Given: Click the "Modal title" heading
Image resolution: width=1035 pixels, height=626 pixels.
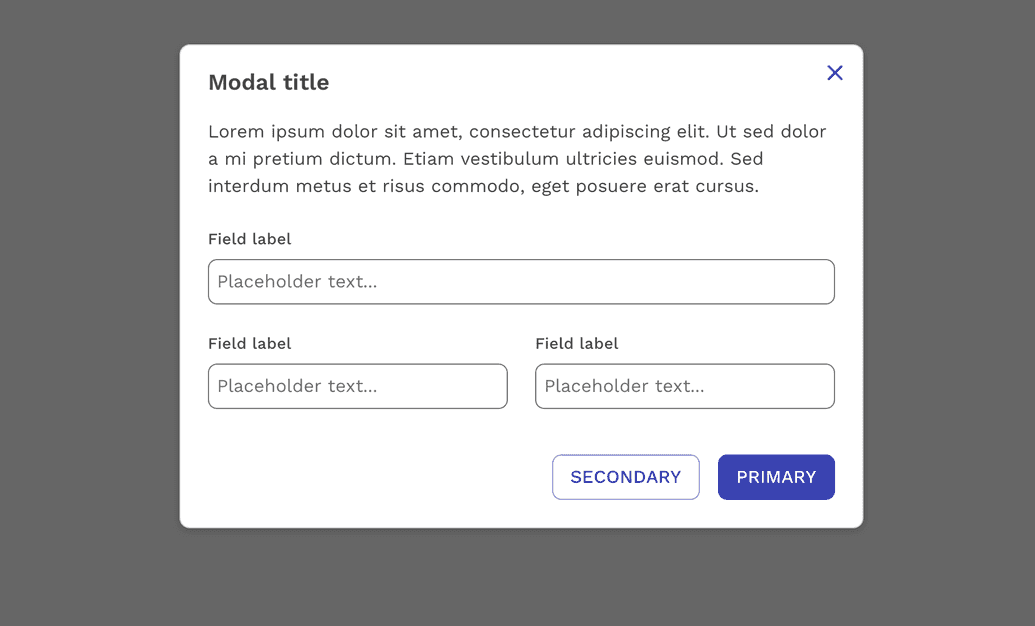Looking at the screenshot, I should [268, 83].
